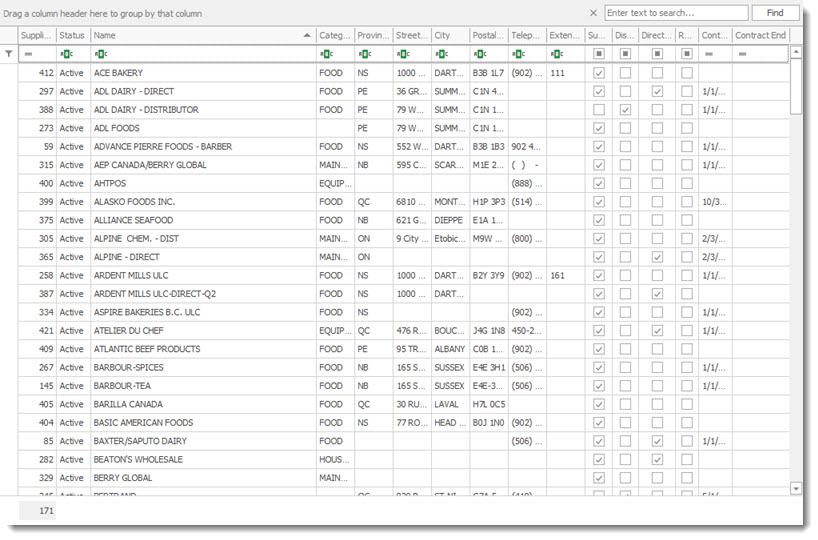Open filter condition icon for Postal column
The width and height of the screenshot is (818, 540).
480,54
